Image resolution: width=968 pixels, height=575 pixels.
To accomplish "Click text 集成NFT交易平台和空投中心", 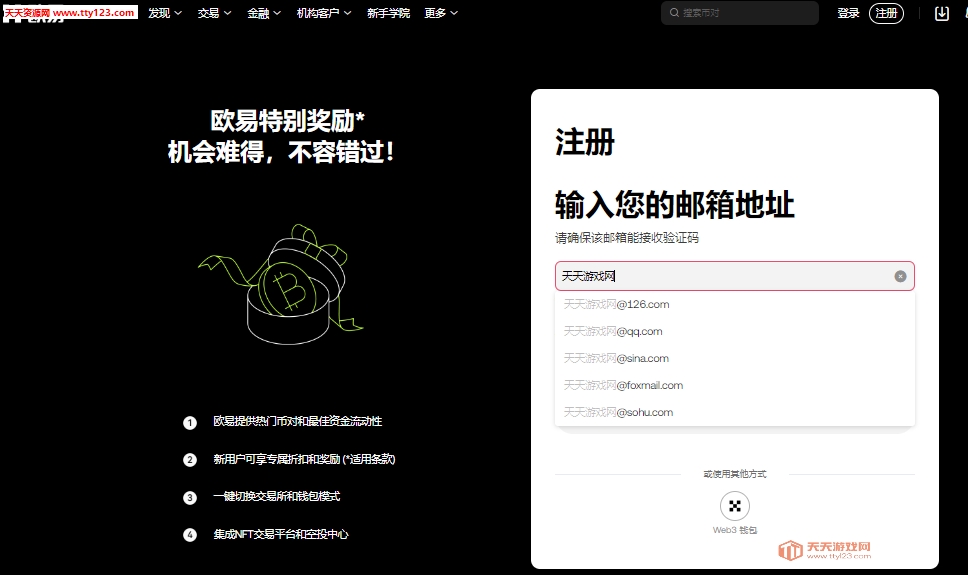I will tap(281, 534).
